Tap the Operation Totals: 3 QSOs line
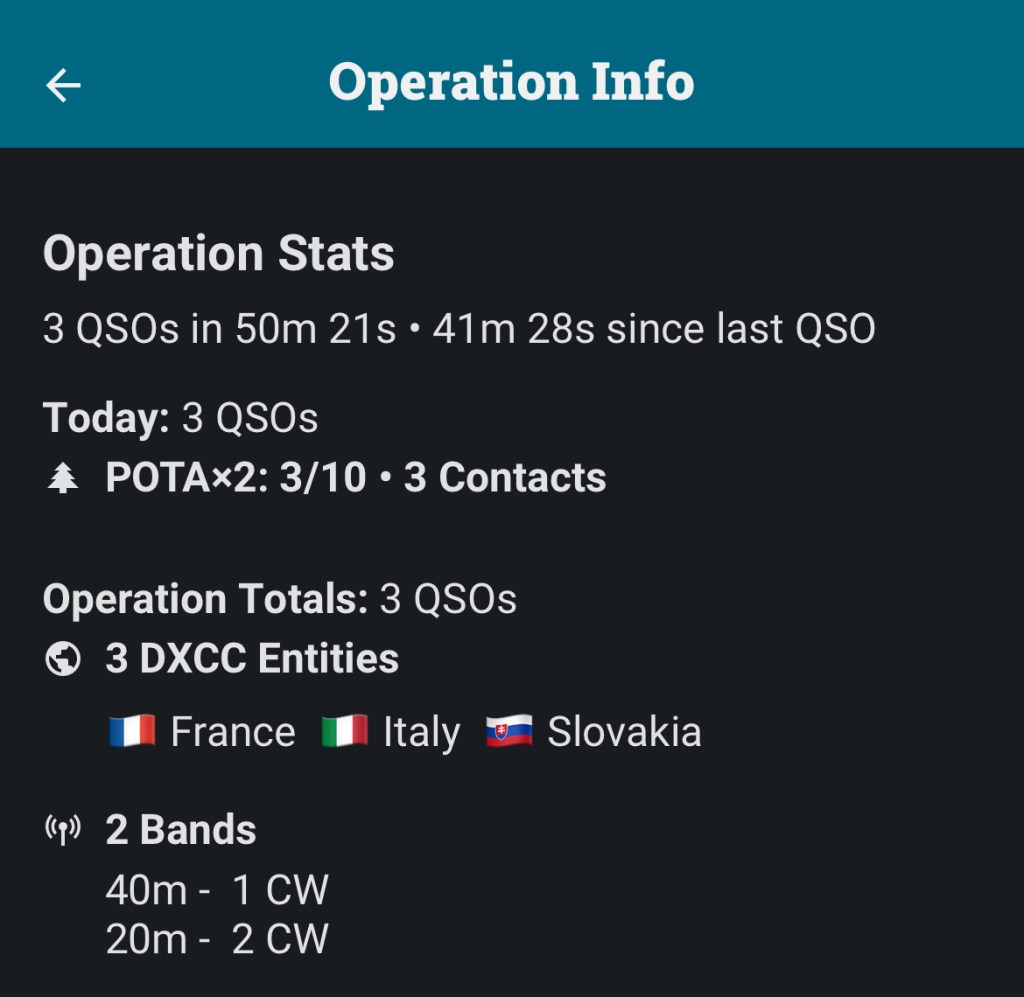Image resolution: width=1024 pixels, height=997 pixels. pyautogui.click(x=279, y=599)
